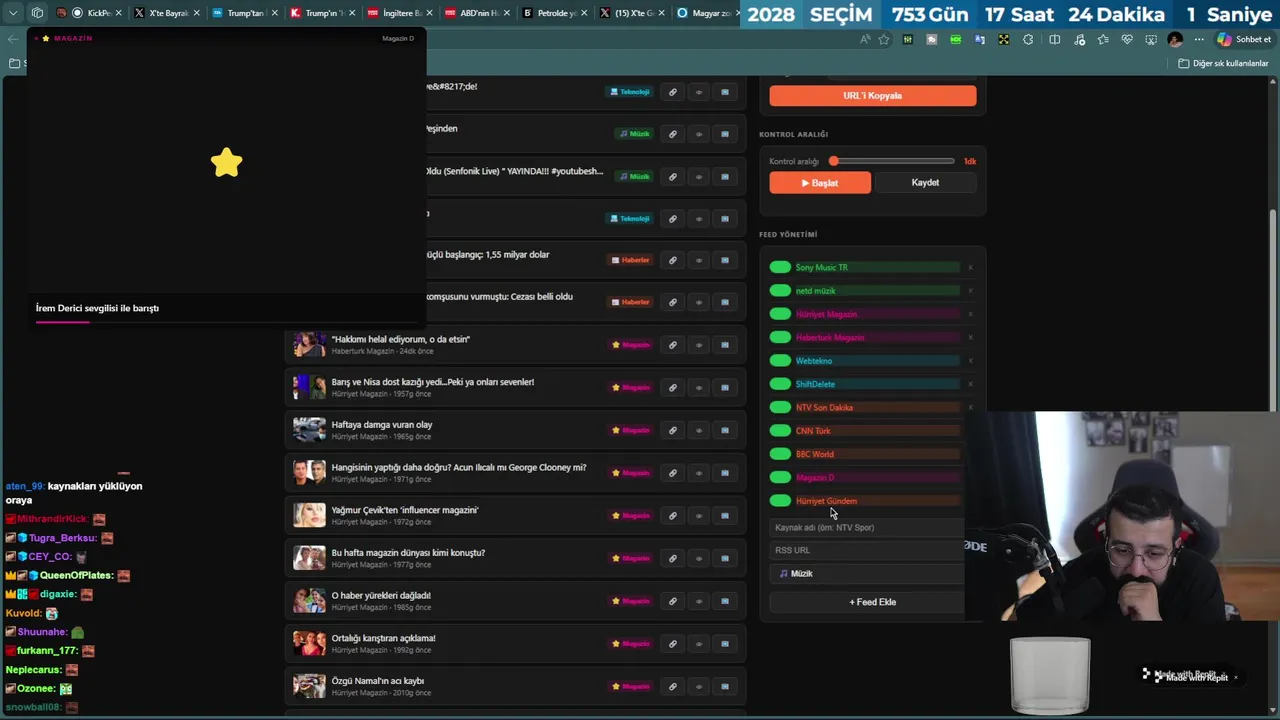1280x720 pixels.
Task: Click screen icon for "Cezası belli oldu" row
Action: [x=725, y=302]
